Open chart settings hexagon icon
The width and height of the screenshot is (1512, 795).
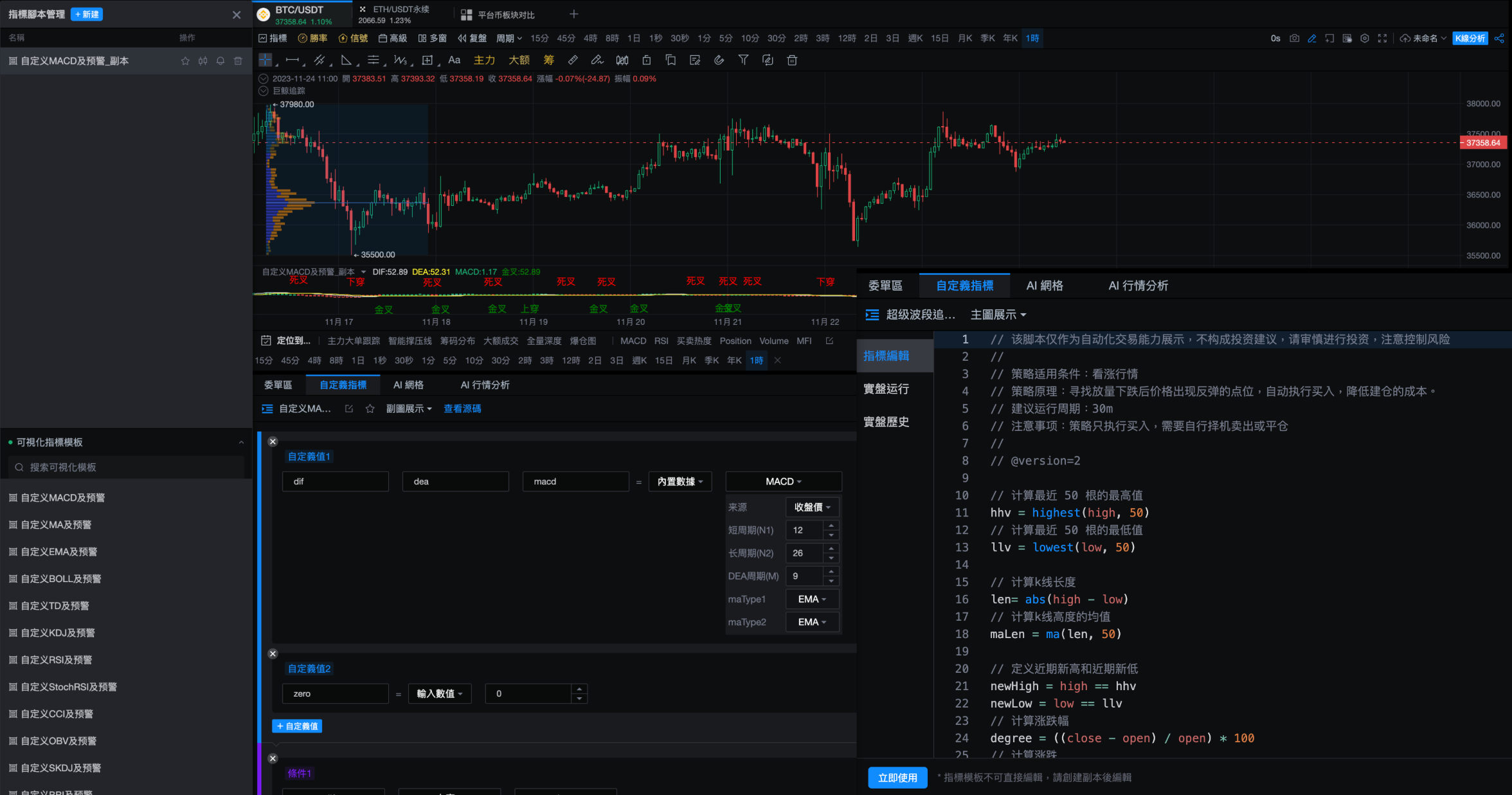coord(1364,39)
